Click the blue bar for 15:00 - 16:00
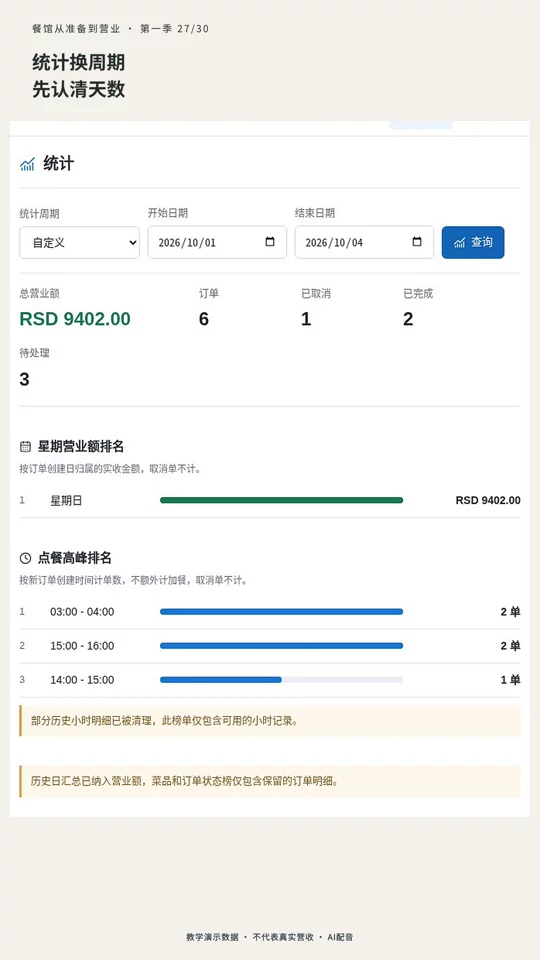The image size is (540, 960). click(282, 645)
